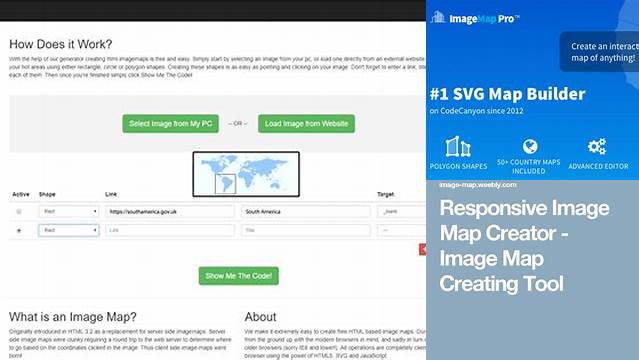Image resolution: width=639 pixels, height=360 pixels.
Task: Open Target dropdown in the South America row
Action: 401,212
